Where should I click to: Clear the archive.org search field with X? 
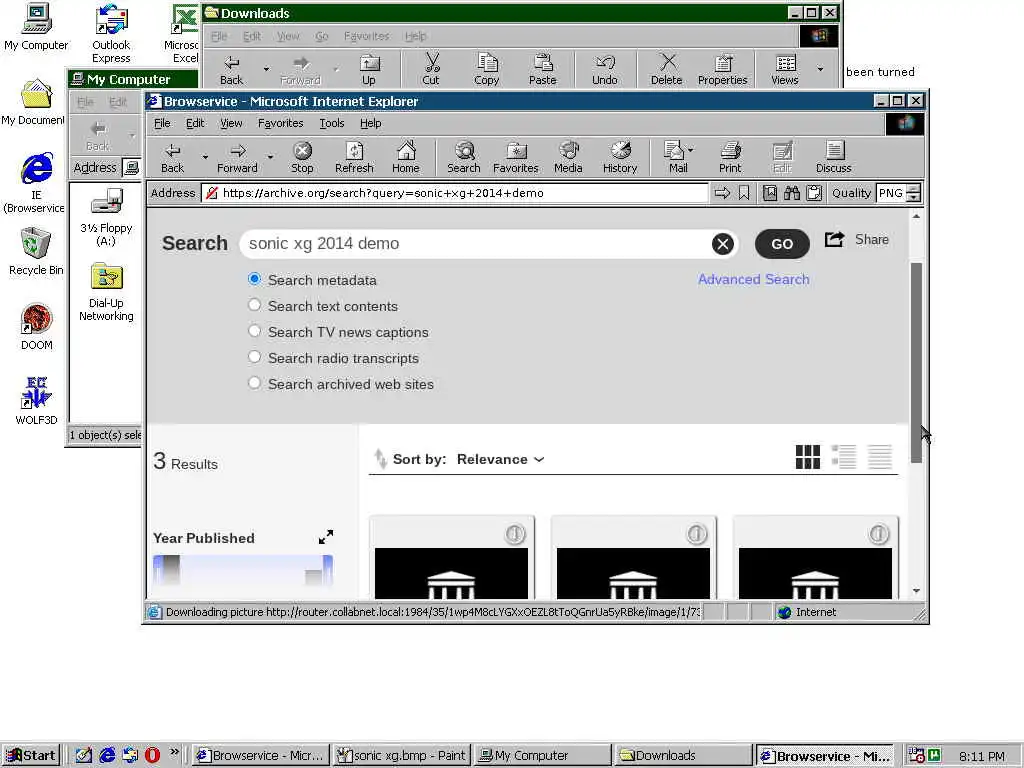(722, 244)
